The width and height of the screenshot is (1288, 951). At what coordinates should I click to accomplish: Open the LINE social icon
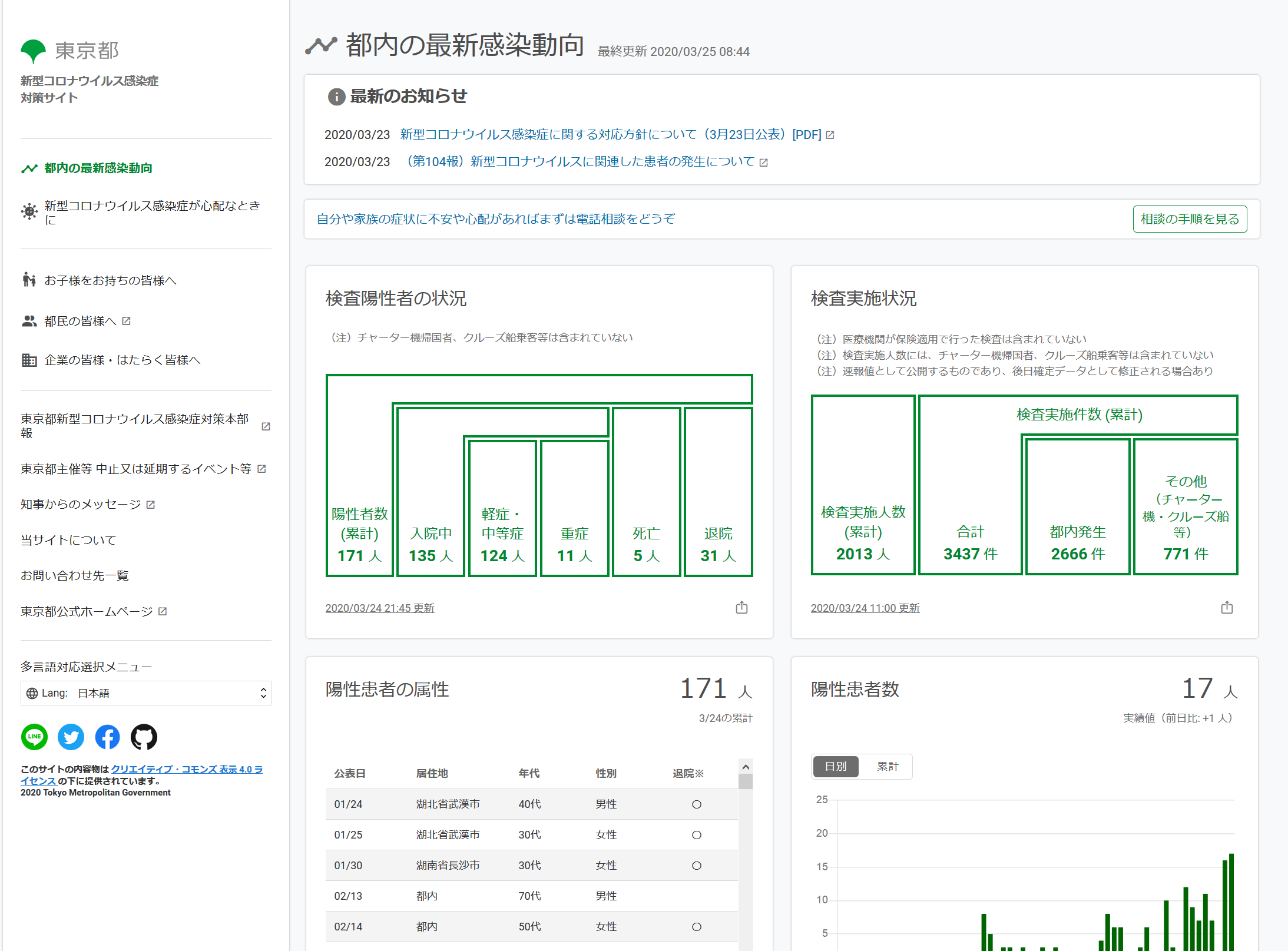[x=34, y=737]
